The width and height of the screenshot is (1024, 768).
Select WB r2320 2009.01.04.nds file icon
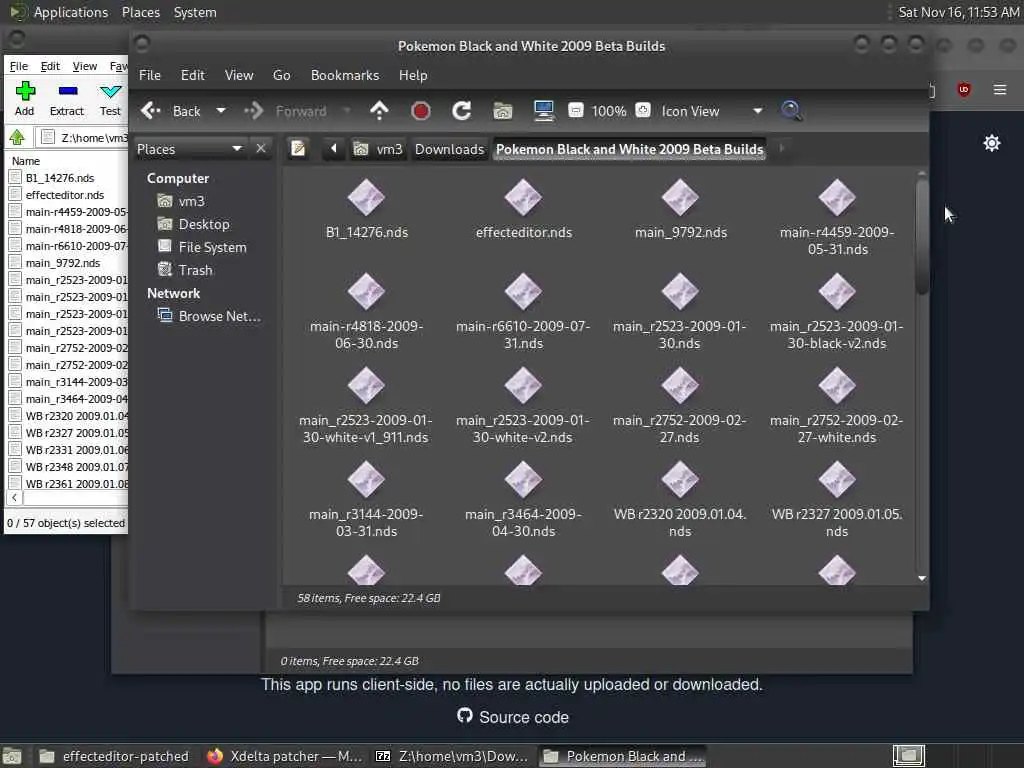(x=680, y=480)
